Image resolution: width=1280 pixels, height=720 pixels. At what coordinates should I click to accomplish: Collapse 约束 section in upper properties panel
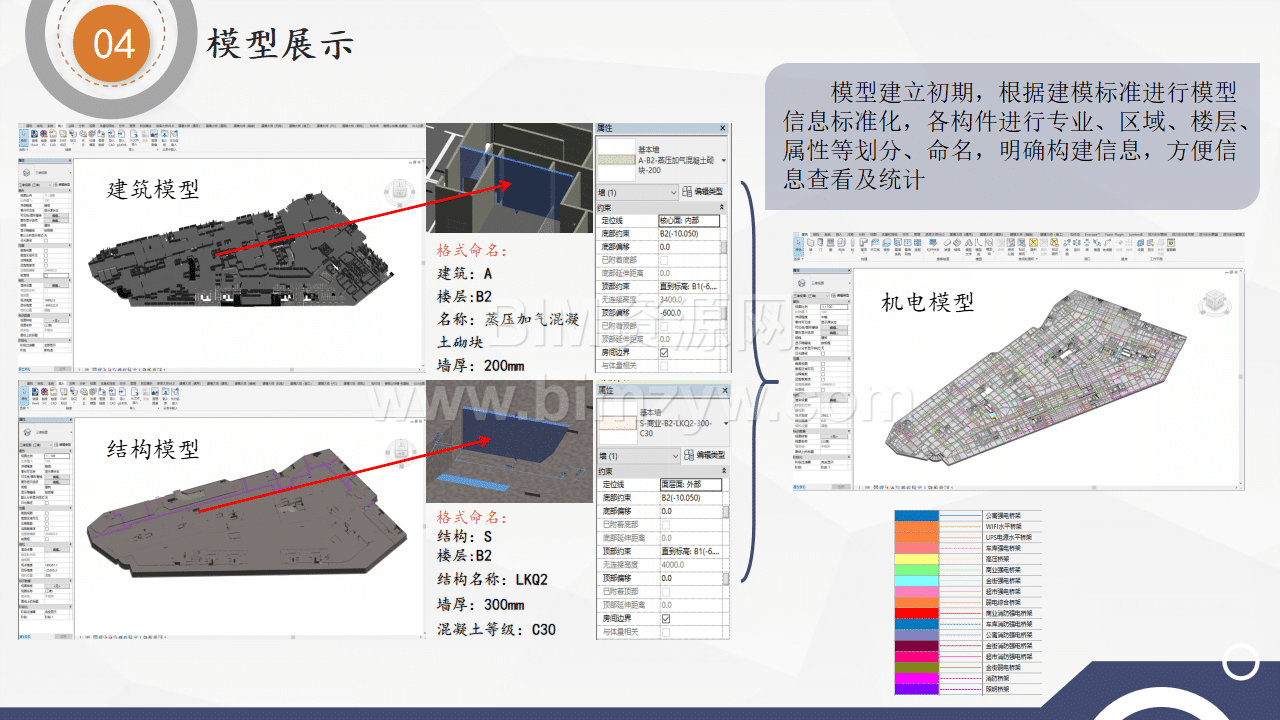pos(723,207)
